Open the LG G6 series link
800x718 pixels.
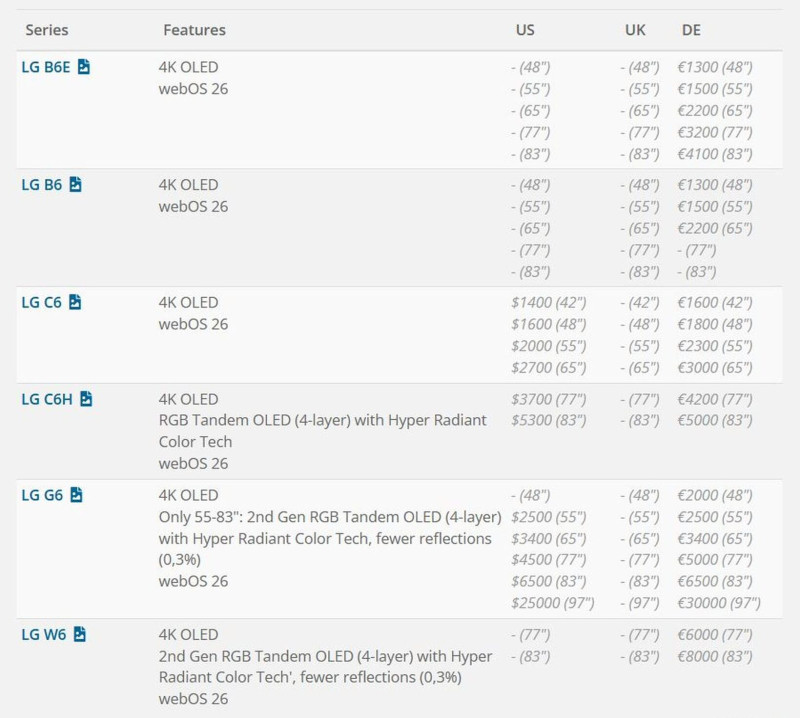click(x=42, y=494)
